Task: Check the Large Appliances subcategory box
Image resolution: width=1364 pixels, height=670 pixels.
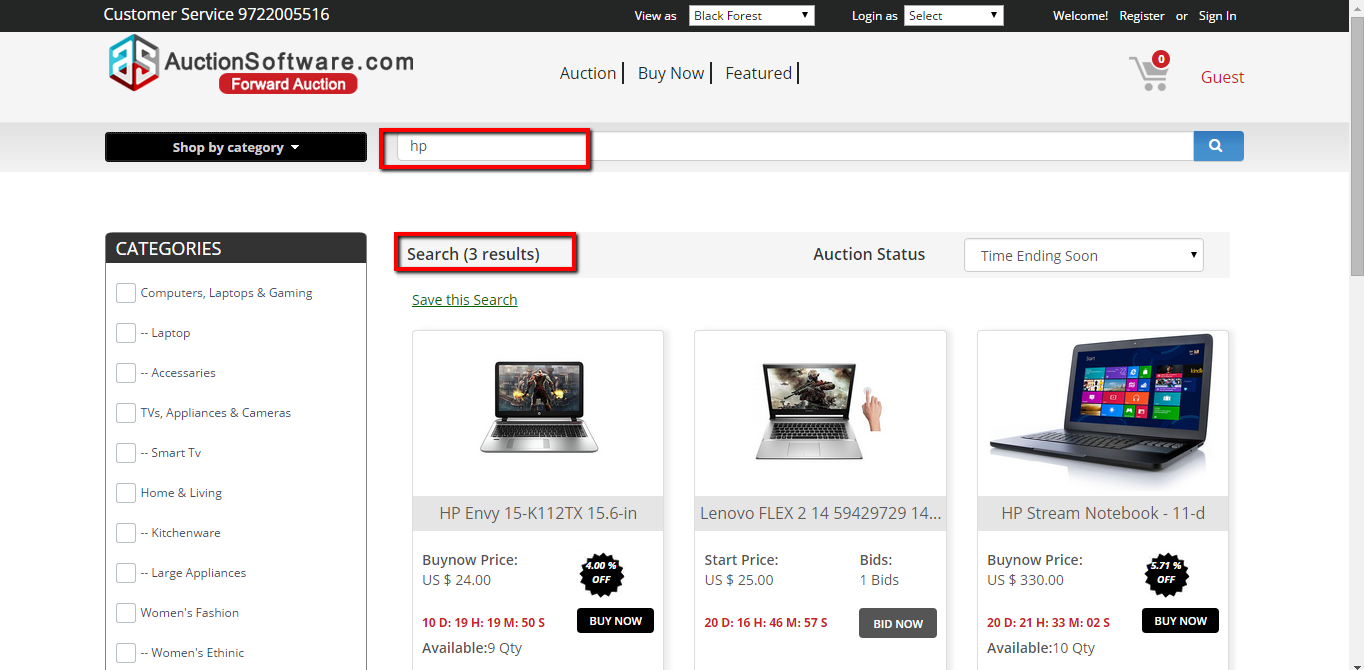Action: click(x=126, y=573)
